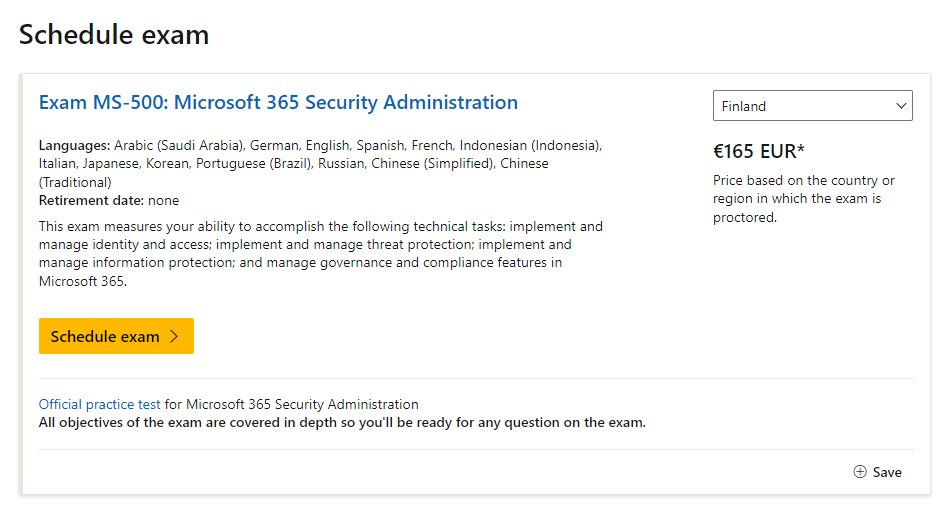Open the Finland country selector

pos(800,106)
